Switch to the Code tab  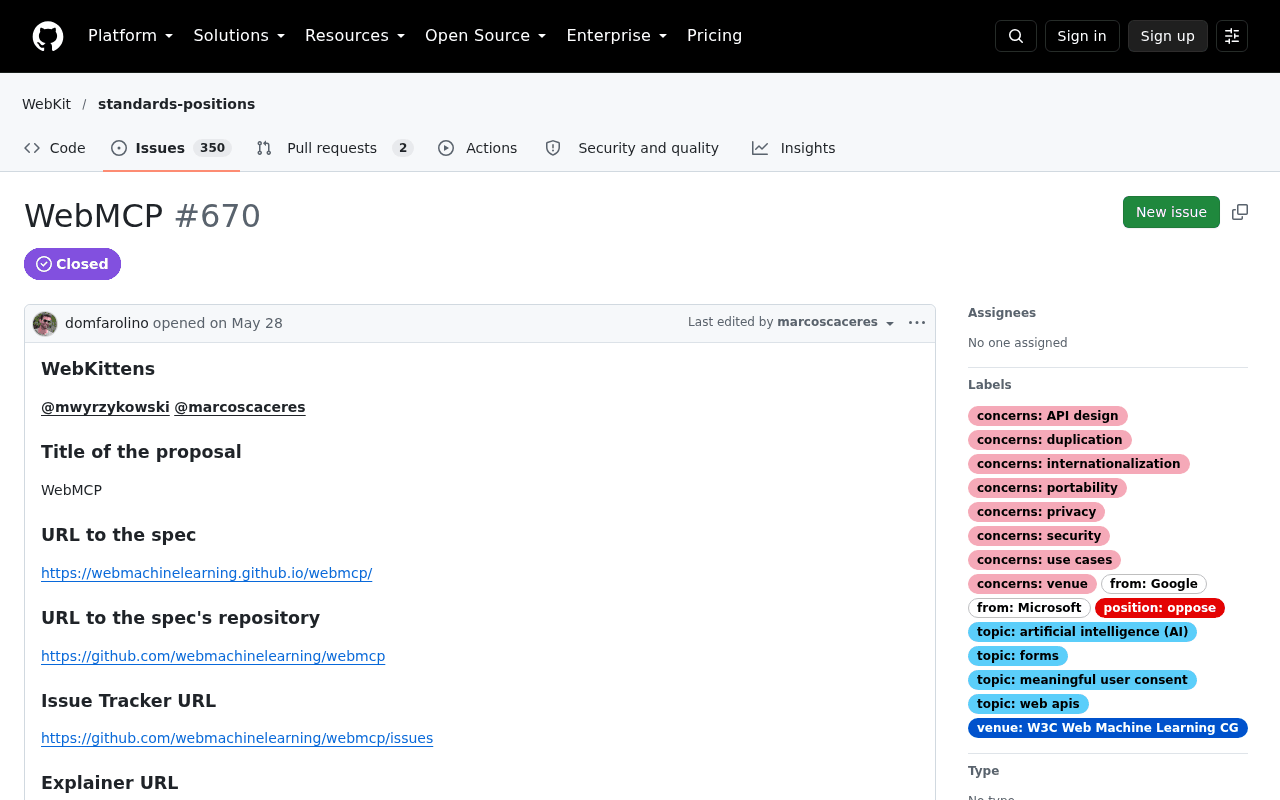(55, 148)
